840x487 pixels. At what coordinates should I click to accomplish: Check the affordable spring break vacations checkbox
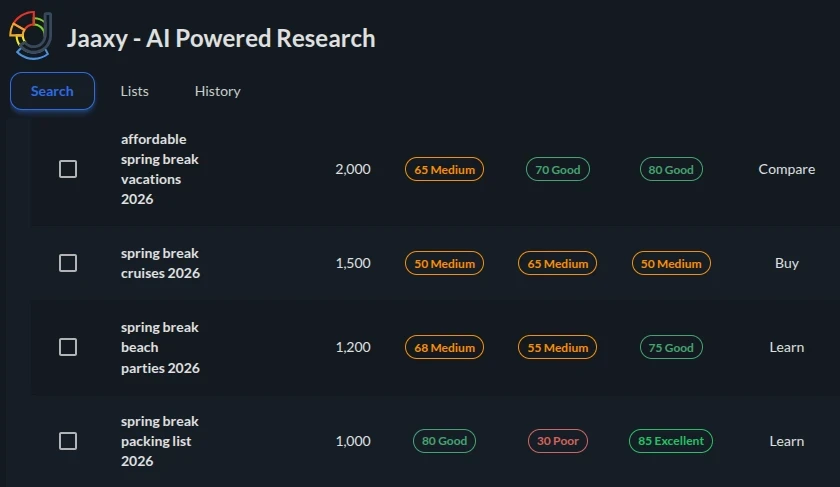[68, 169]
